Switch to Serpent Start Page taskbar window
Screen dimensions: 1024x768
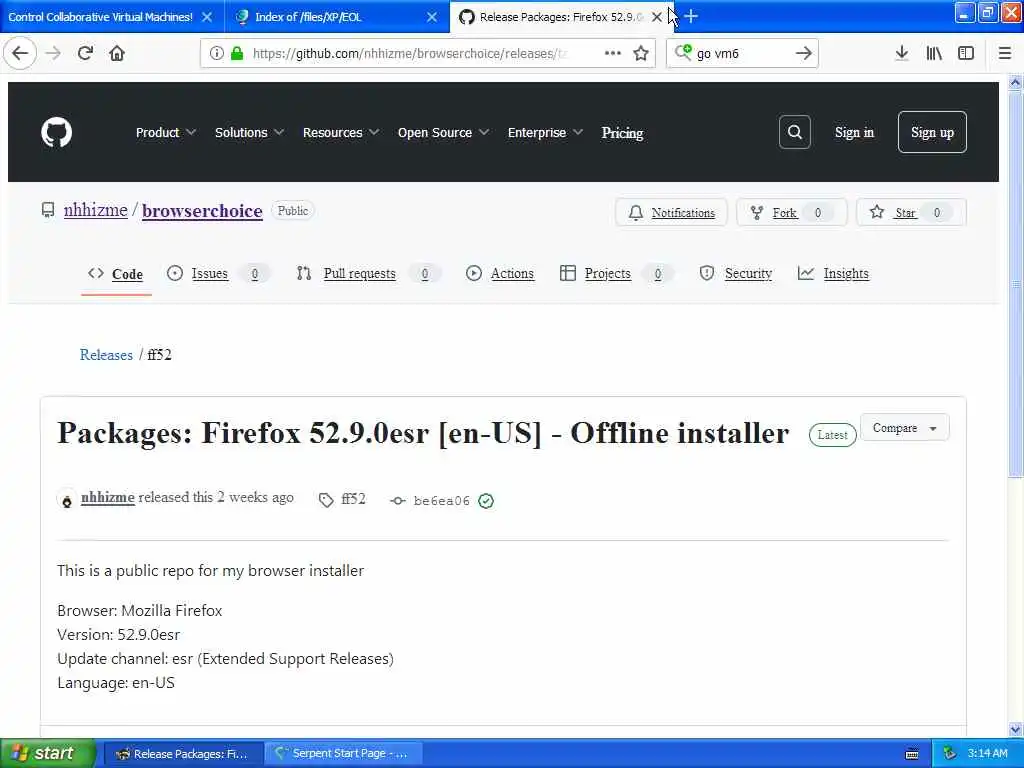(x=344, y=754)
